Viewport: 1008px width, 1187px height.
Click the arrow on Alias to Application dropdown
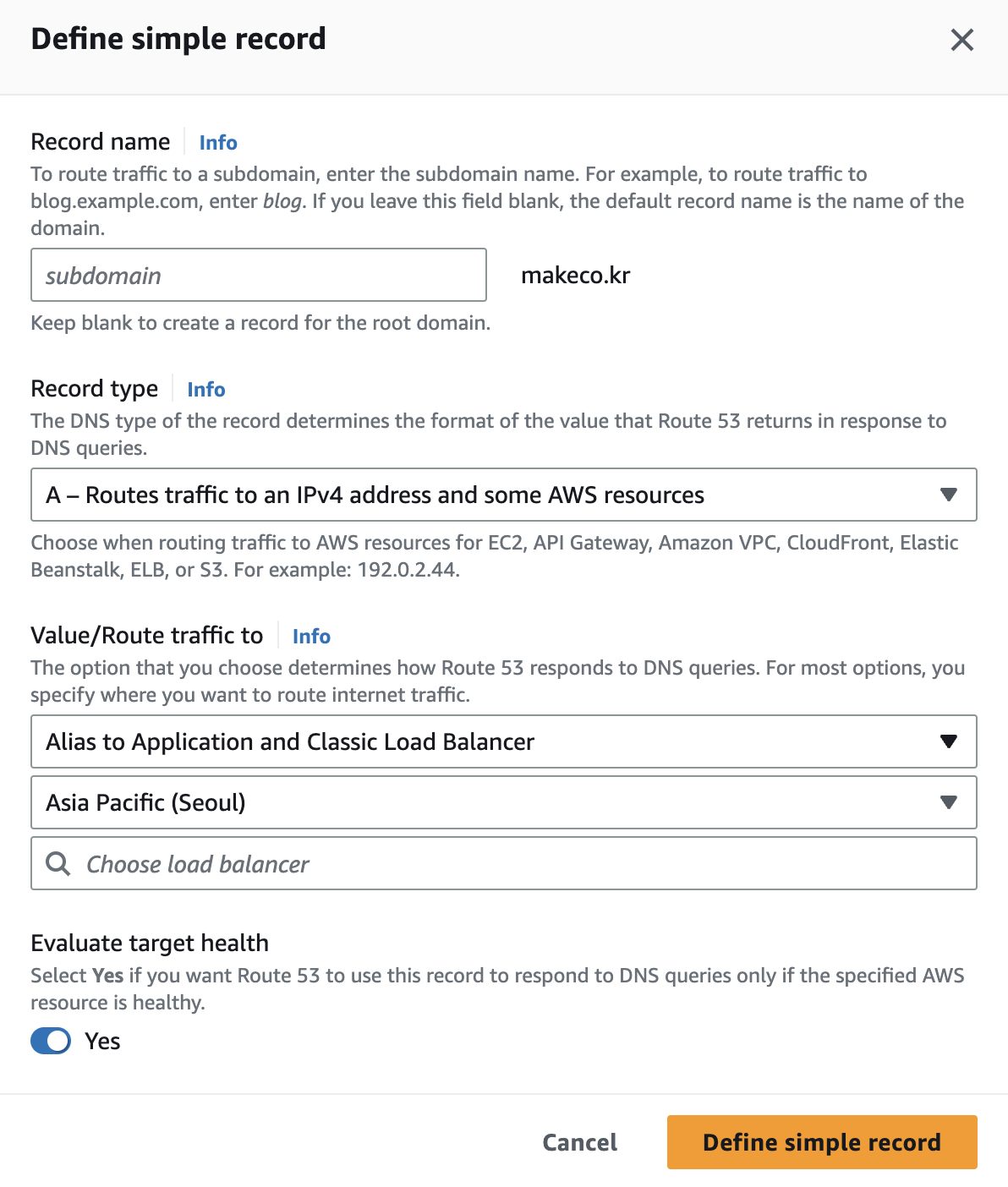949,741
